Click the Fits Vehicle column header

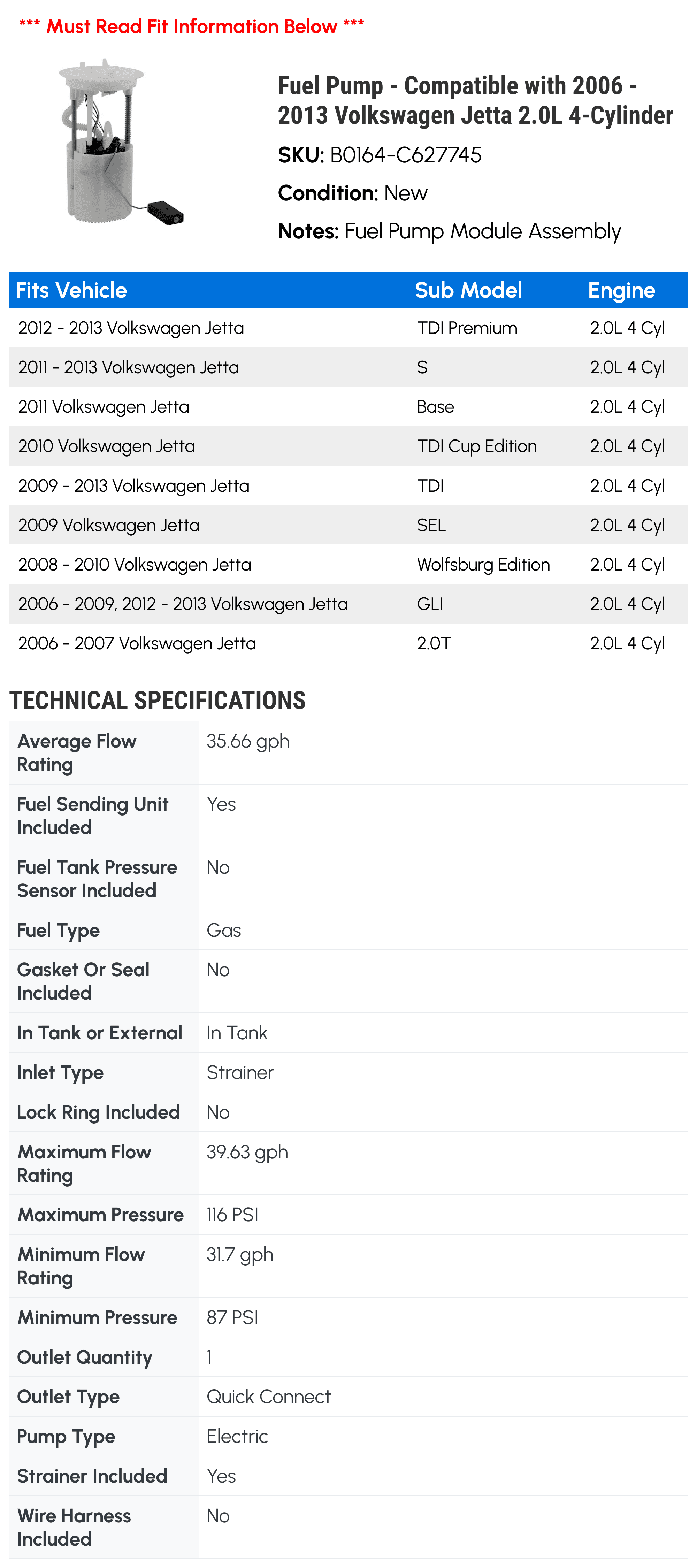click(x=71, y=290)
